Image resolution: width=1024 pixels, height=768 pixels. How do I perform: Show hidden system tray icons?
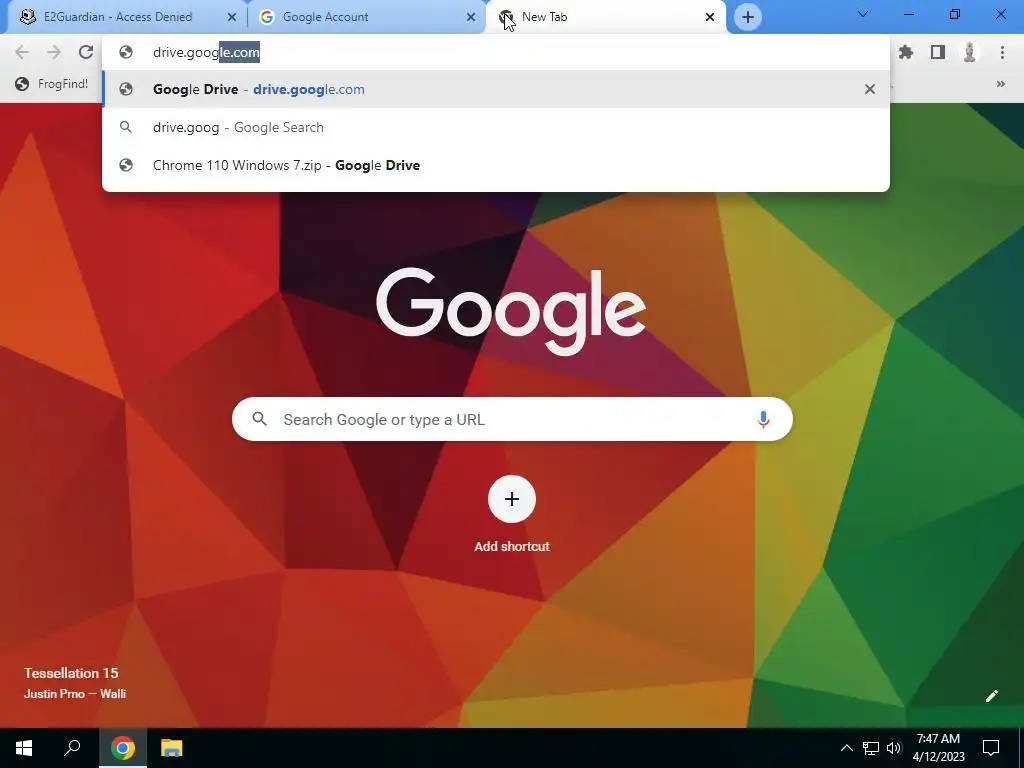(846, 748)
